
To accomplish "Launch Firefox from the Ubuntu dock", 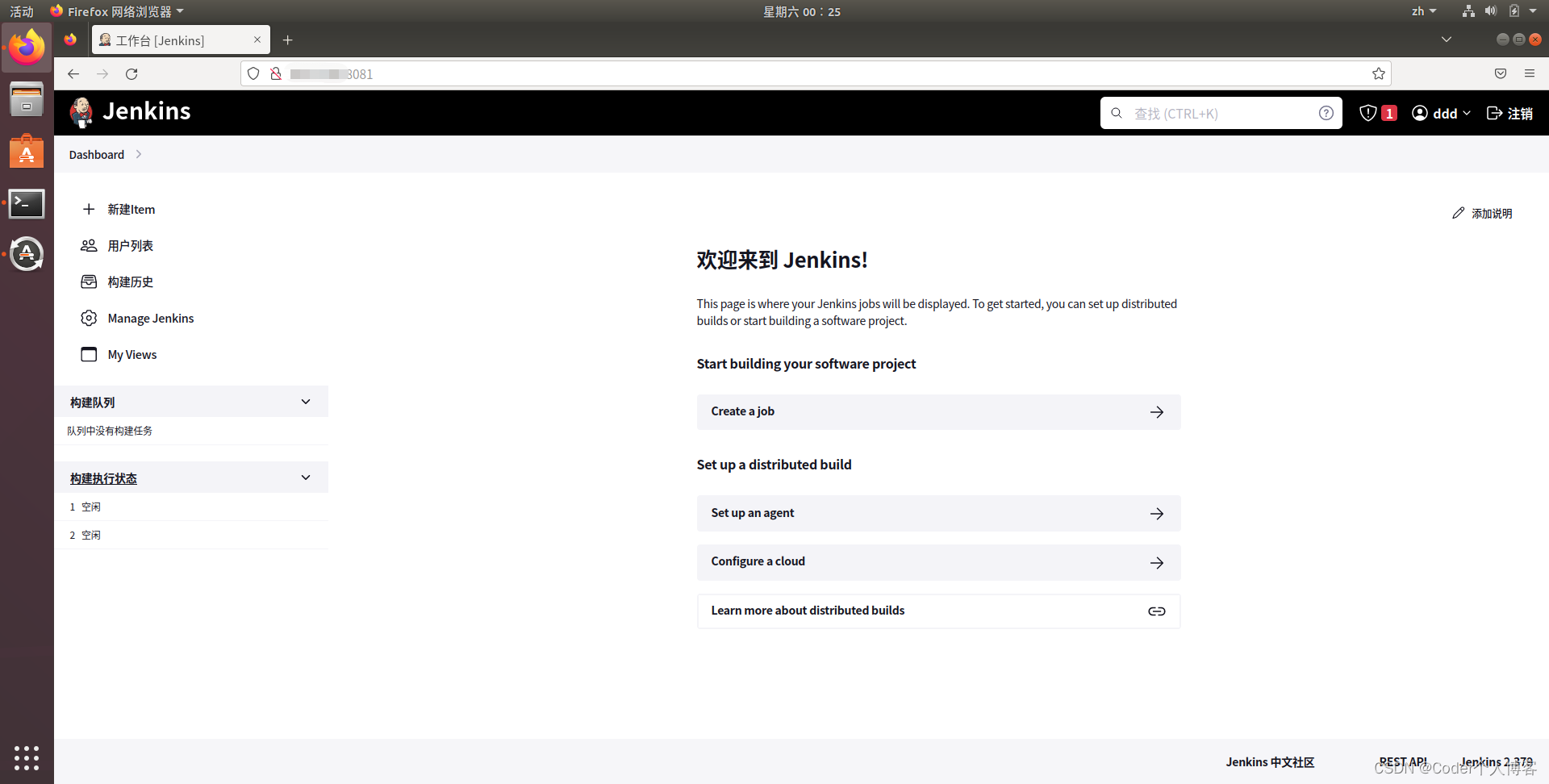I will (x=27, y=48).
